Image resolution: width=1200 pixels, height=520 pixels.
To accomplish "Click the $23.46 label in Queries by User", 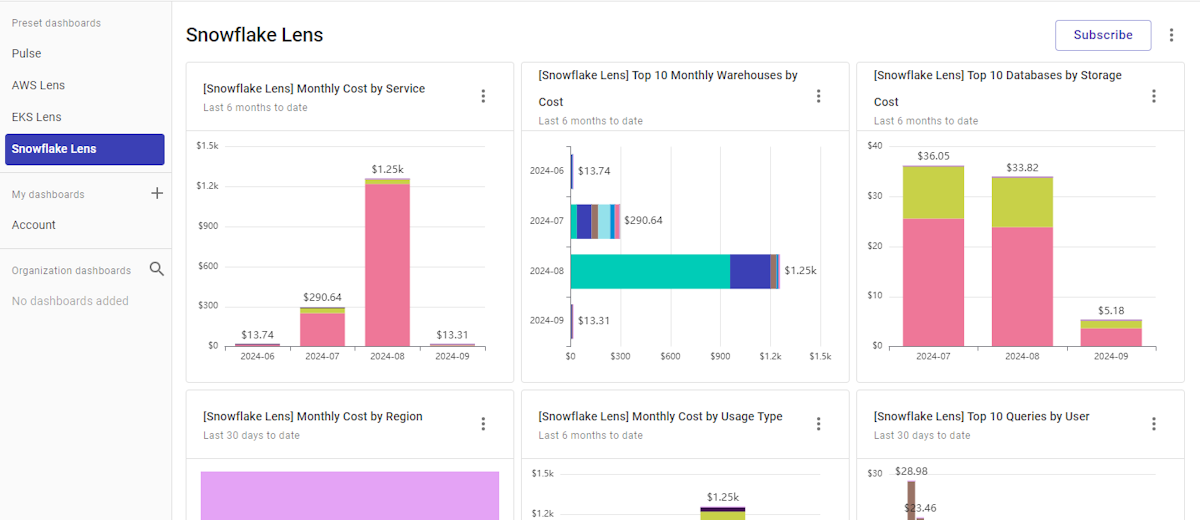I will pos(920,508).
